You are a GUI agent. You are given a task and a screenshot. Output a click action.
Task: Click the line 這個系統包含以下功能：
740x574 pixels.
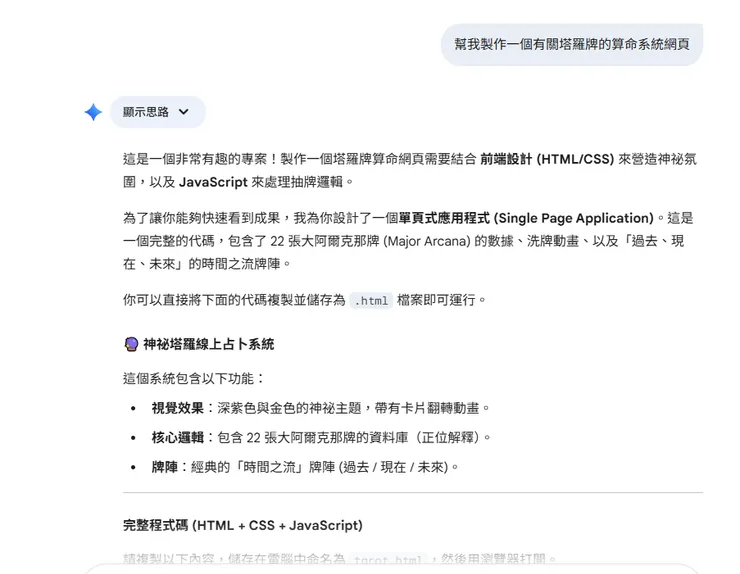(x=194, y=378)
